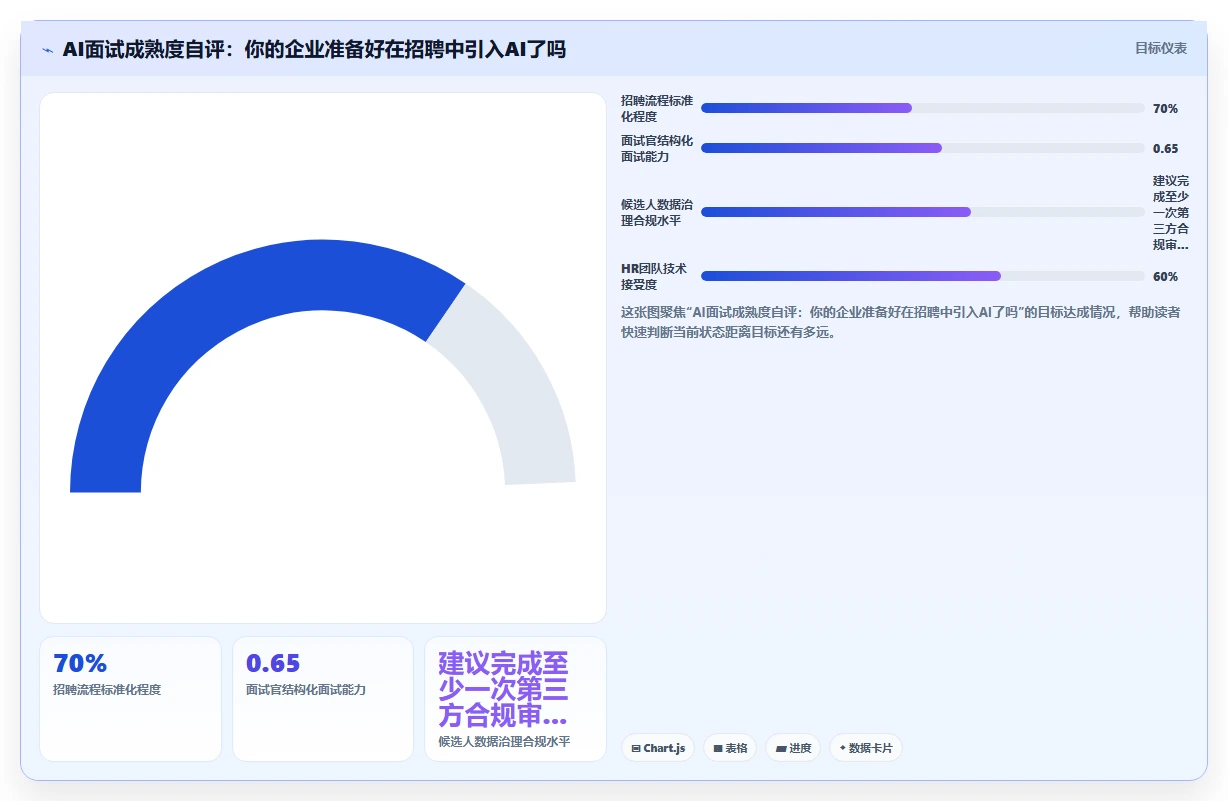Click the 70% data card
The image size is (1228, 801).
(130, 699)
